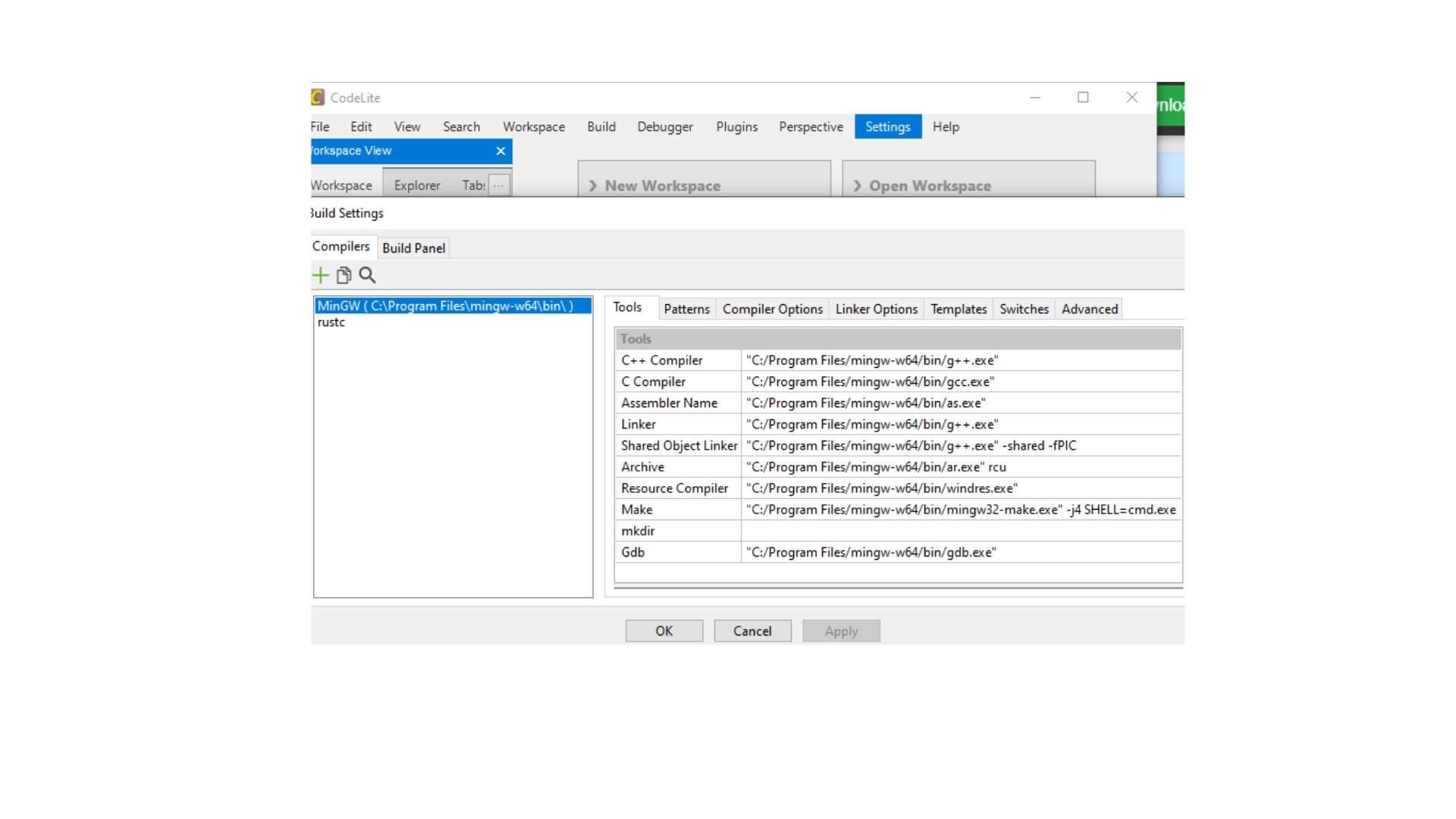1456x819 pixels.
Task: Collapse the Tools property group header
Action: 898,339
